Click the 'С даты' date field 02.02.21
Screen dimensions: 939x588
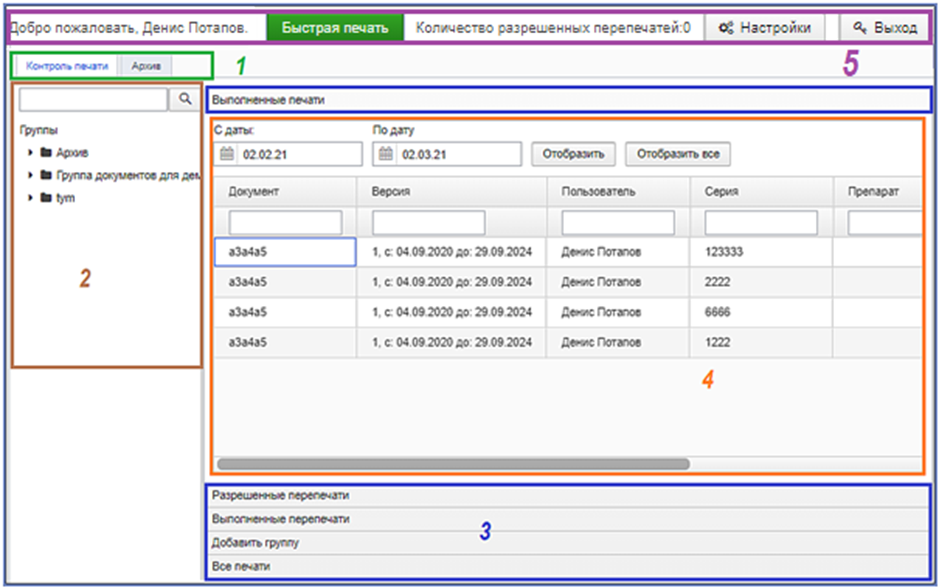pyautogui.click(x=288, y=154)
